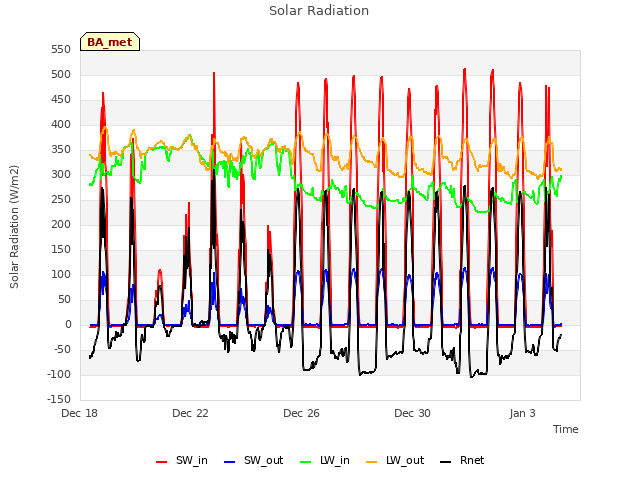Click the 0 y-axis tick label

click(68, 324)
